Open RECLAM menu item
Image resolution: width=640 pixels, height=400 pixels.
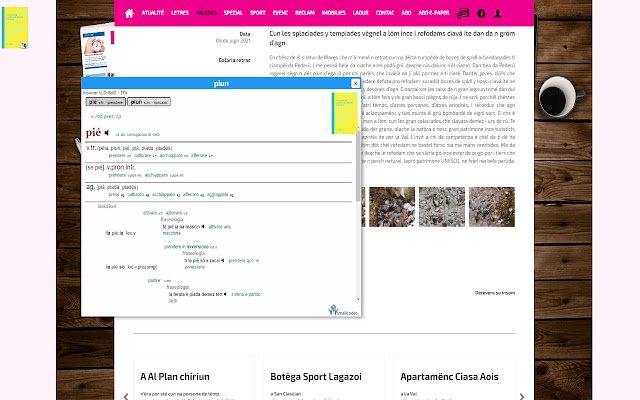tap(304, 13)
